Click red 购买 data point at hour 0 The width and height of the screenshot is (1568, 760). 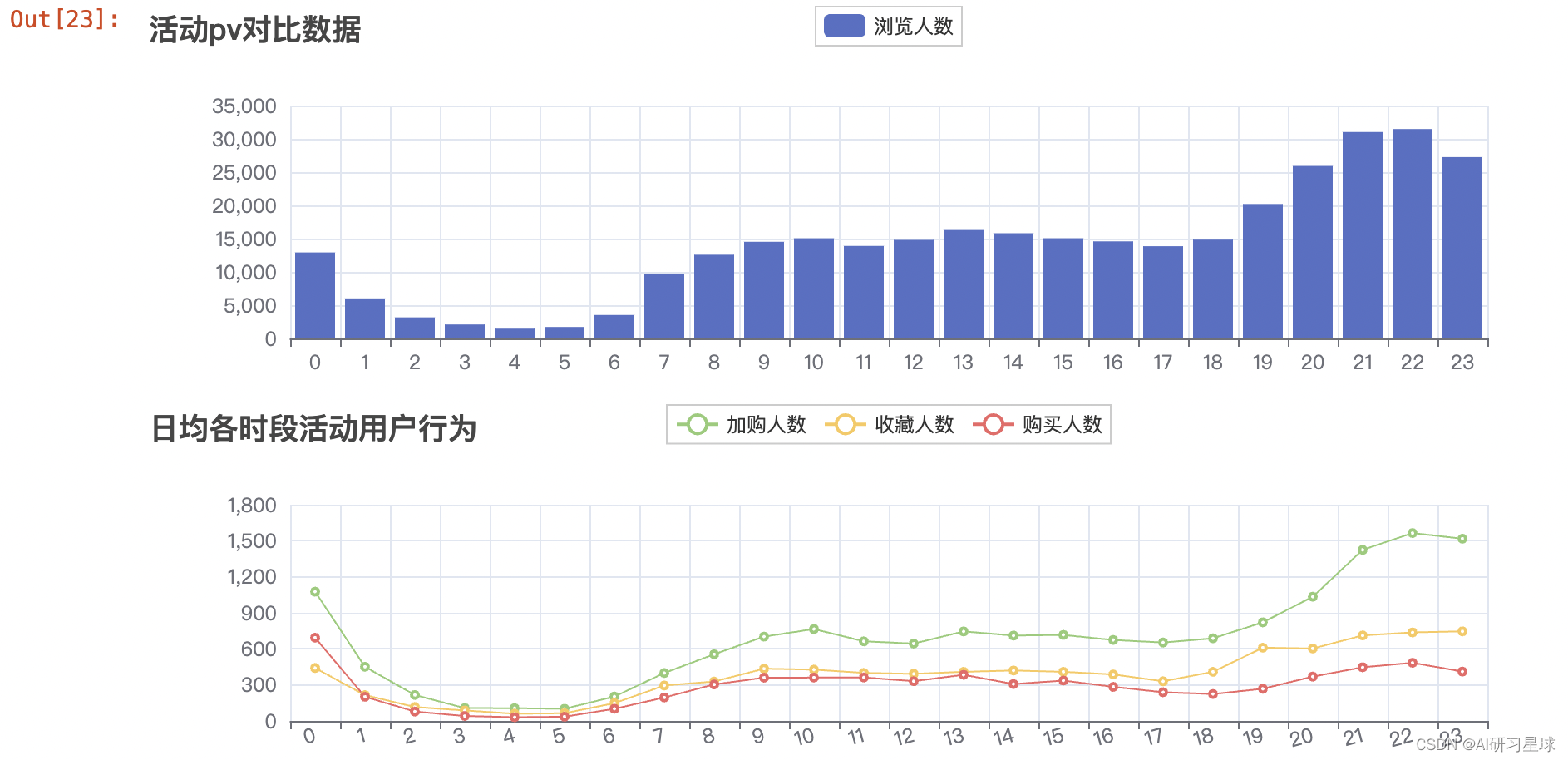tap(315, 638)
